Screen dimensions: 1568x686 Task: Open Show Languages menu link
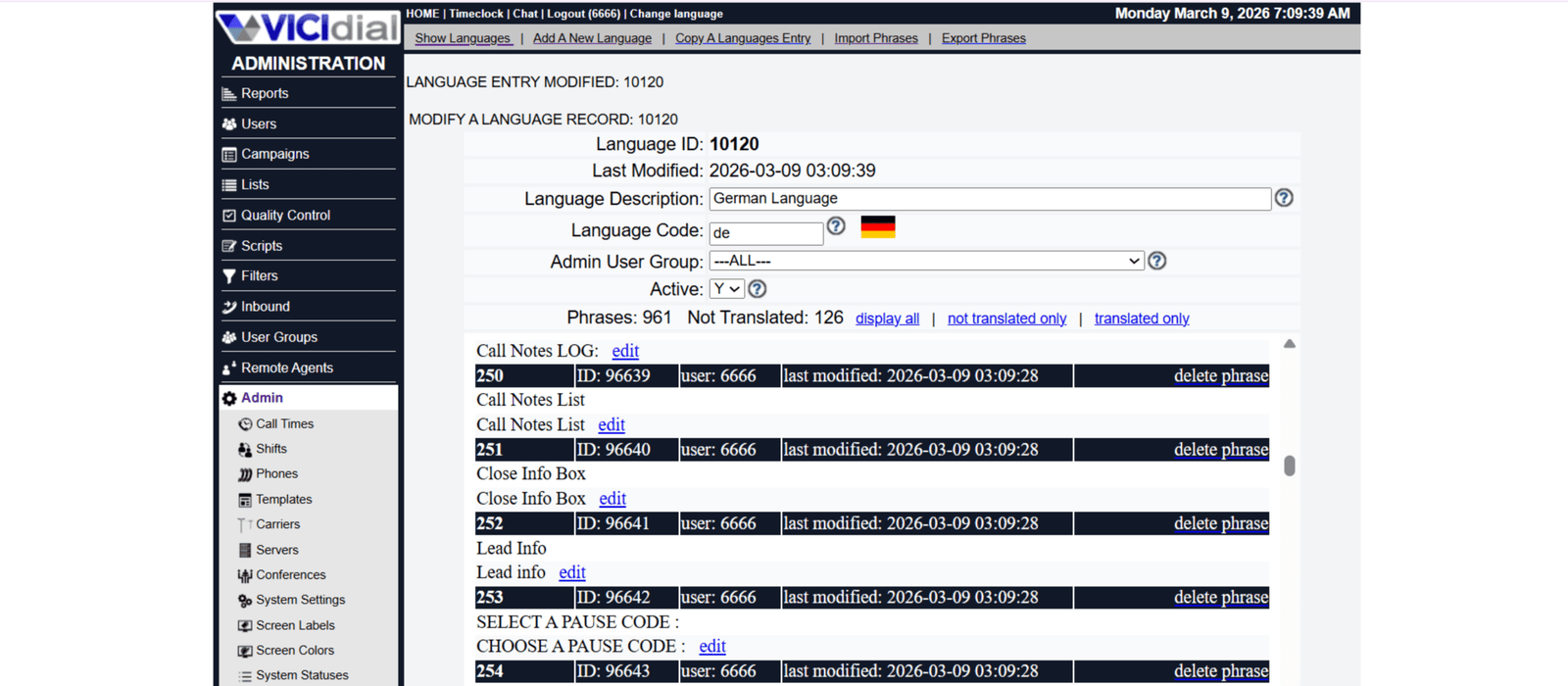(x=463, y=38)
